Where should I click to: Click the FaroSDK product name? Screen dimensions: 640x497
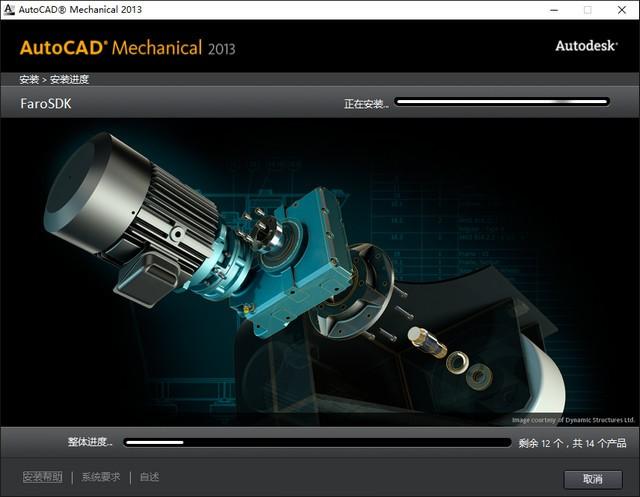click(46, 104)
